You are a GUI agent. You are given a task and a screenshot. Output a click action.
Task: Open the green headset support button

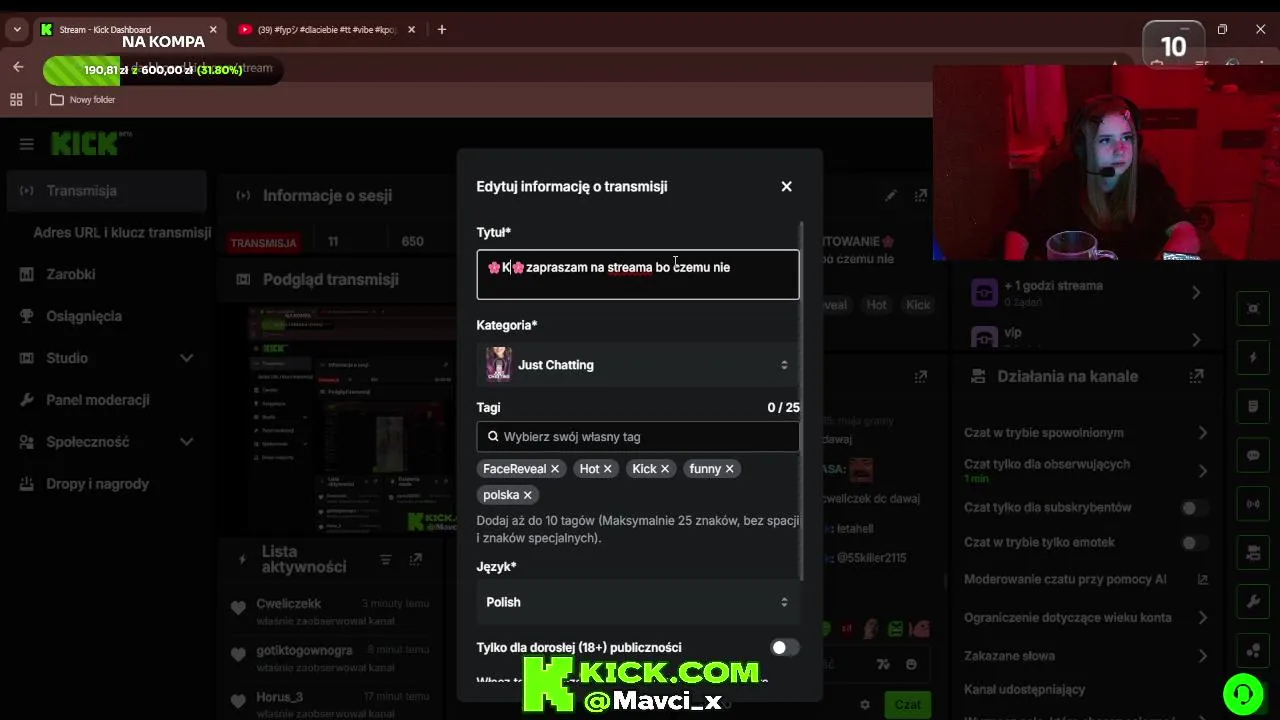point(1243,694)
